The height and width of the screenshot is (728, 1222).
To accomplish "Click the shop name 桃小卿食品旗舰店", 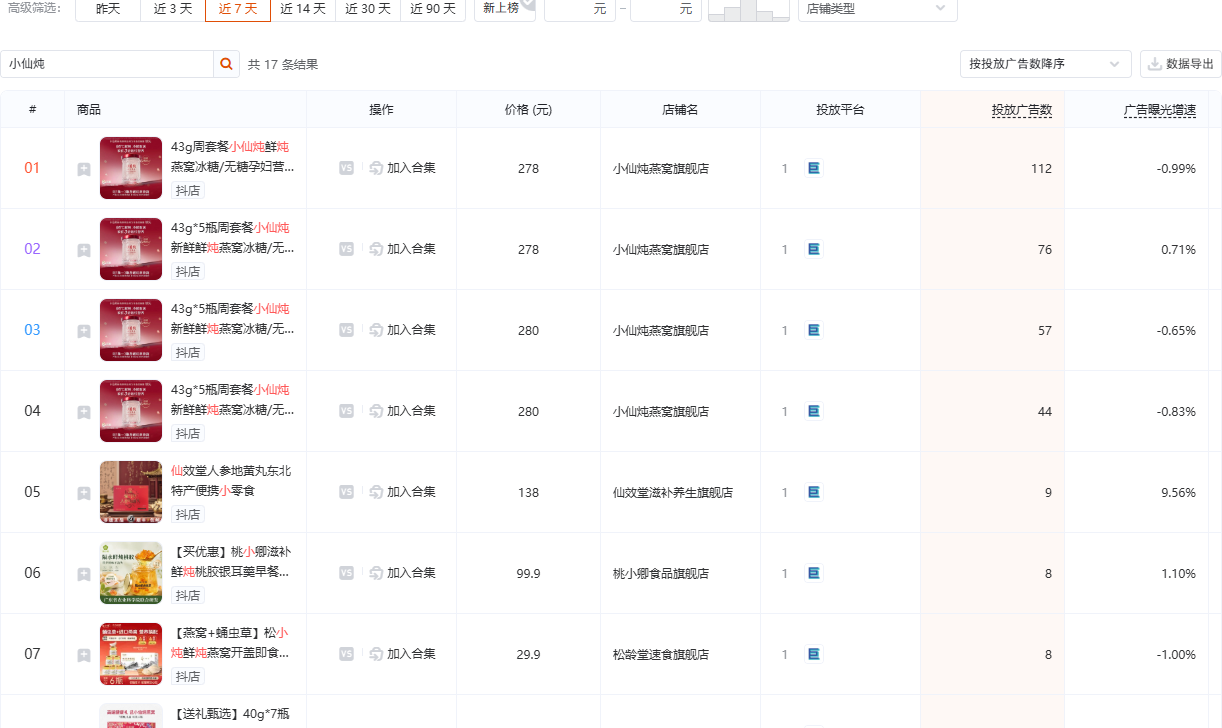I will pos(661,574).
